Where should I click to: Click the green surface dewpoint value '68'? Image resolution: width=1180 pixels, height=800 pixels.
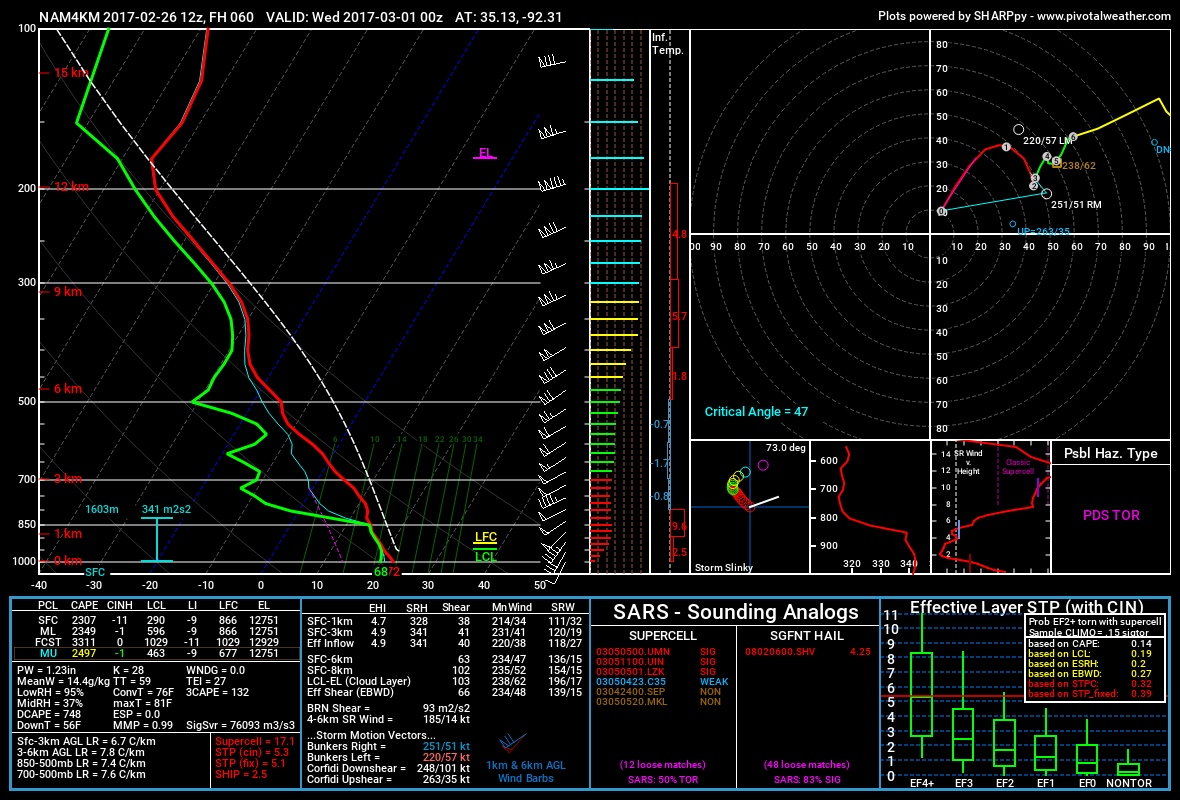(x=381, y=572)
